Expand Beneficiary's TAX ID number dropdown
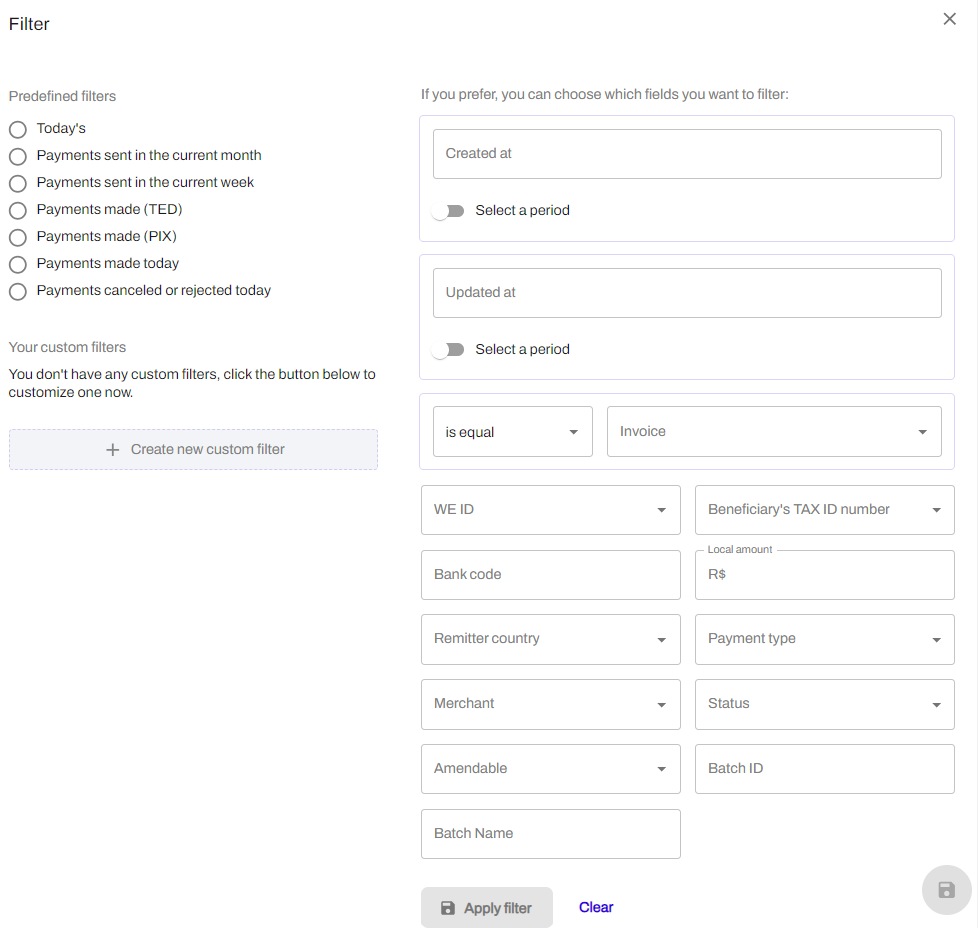 click(x=825, y=510)
